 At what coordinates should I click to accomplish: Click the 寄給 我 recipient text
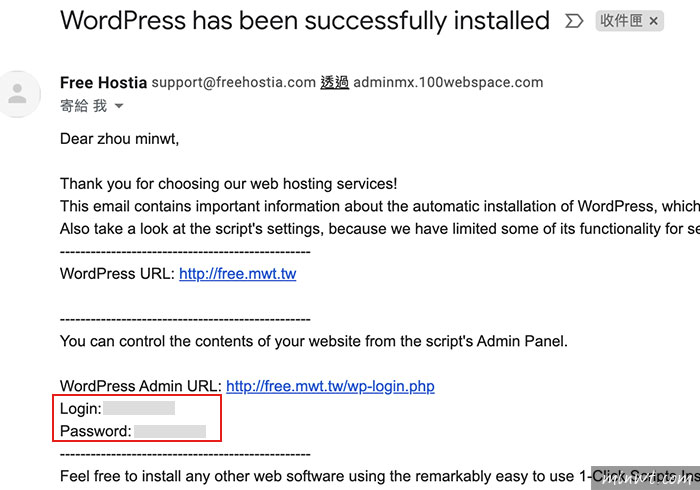83,106
